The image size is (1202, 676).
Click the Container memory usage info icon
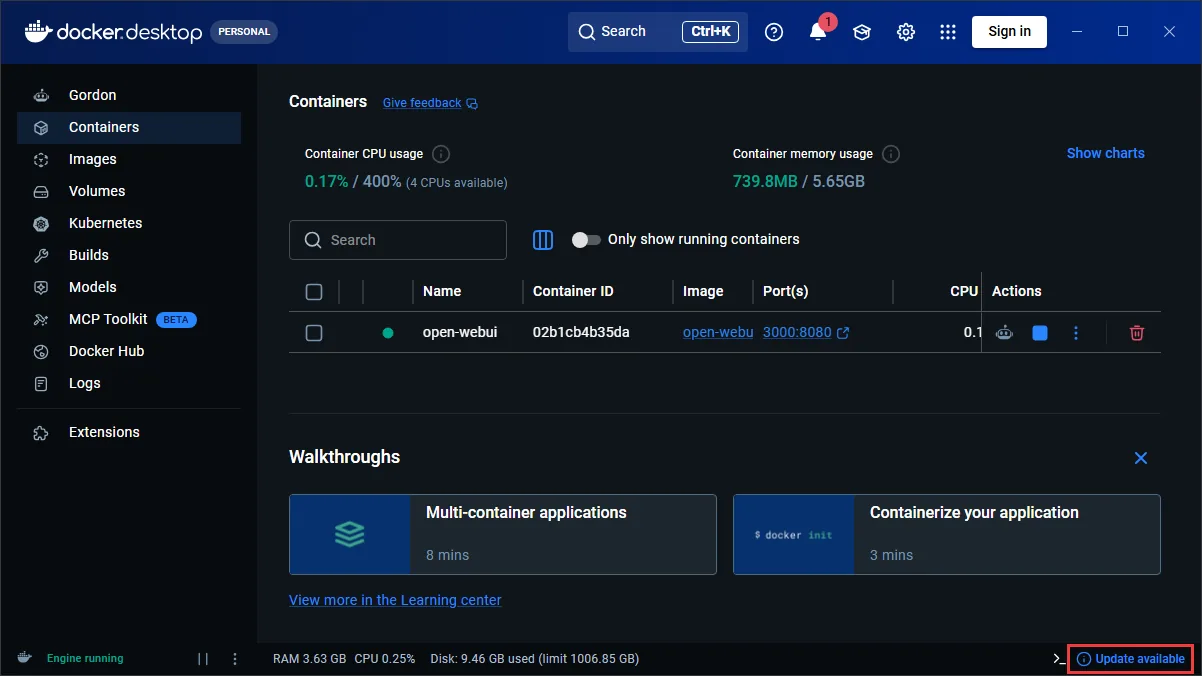(x=891, y=154)
